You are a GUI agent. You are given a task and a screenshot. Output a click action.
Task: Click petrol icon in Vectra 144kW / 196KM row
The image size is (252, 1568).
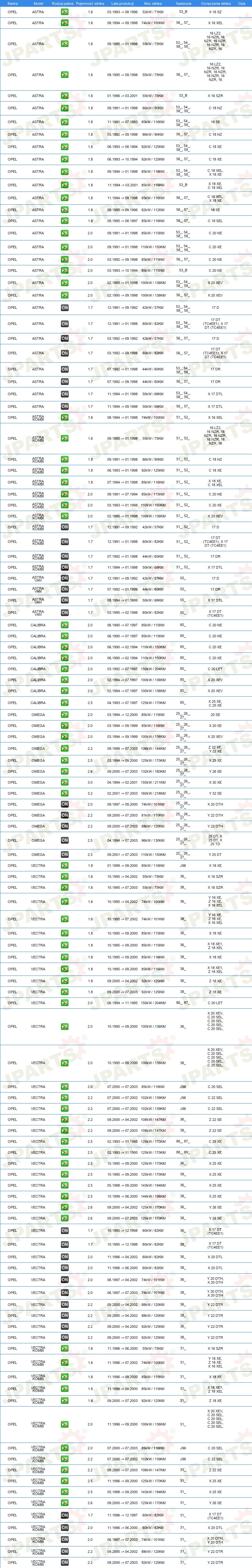(64, 1196)
